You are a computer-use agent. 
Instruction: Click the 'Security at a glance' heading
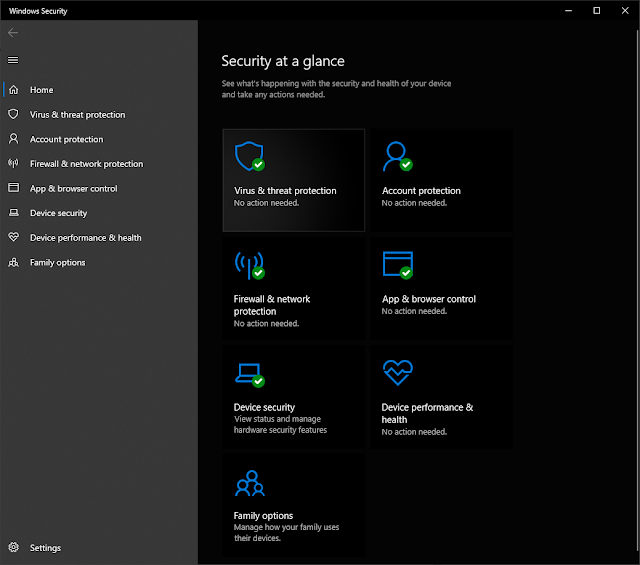(283, 61)
